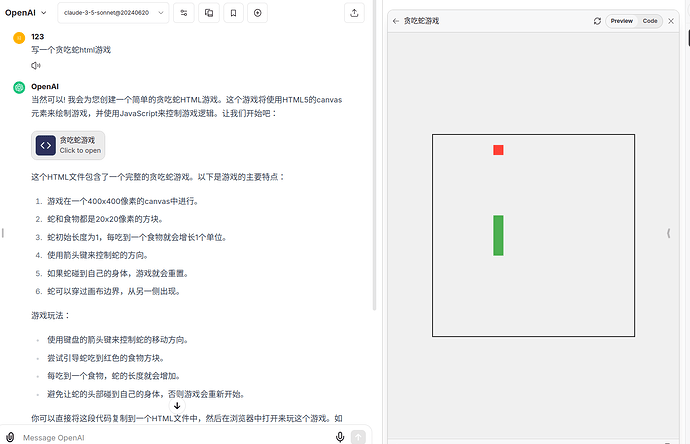The height and width of the screenshot is (444, 690).
Task: Toggle the left sidebar handle
Action: click(x=3, y=233)
